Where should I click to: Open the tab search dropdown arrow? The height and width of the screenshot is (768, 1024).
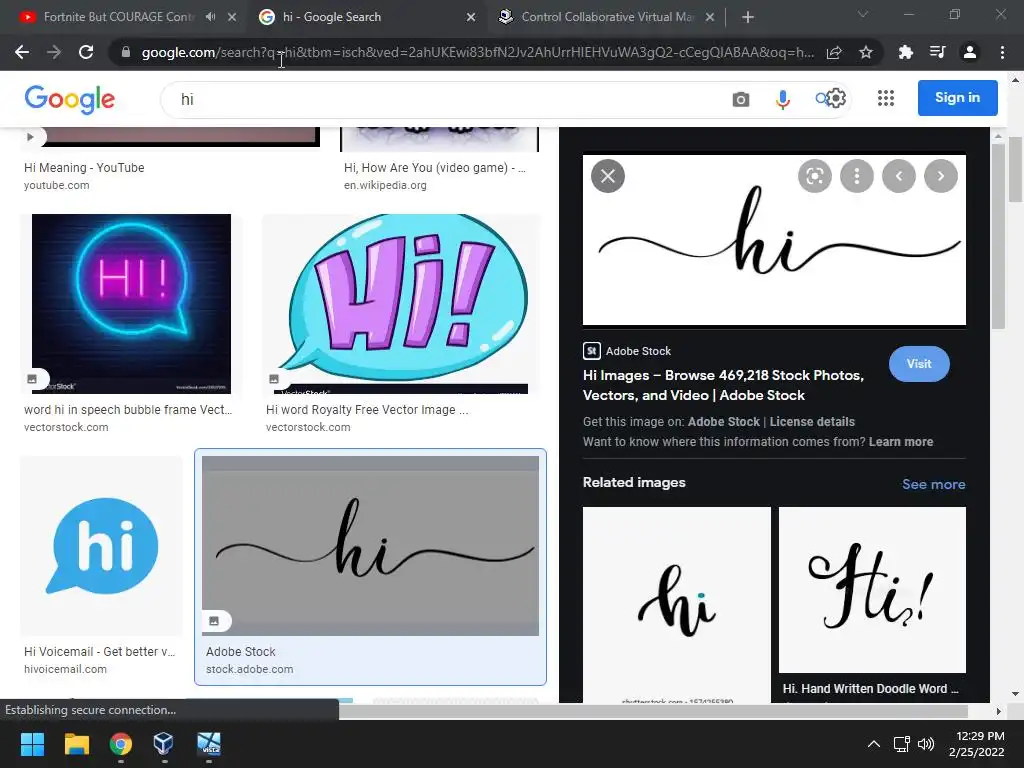click(863, 14)
